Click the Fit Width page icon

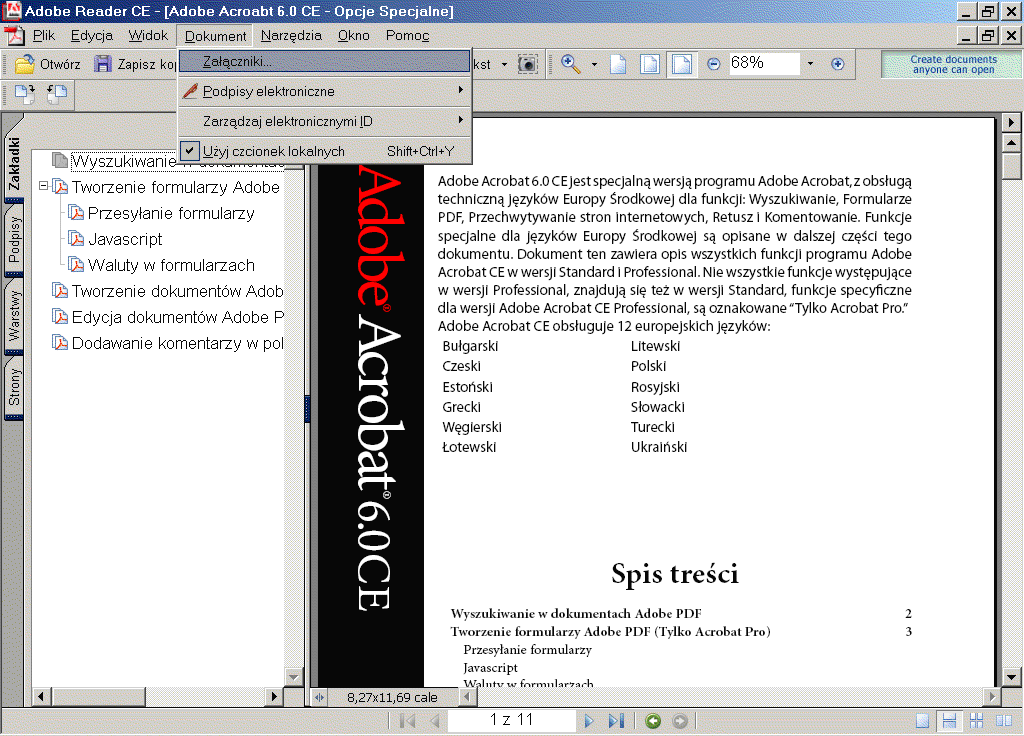[682, 63]
